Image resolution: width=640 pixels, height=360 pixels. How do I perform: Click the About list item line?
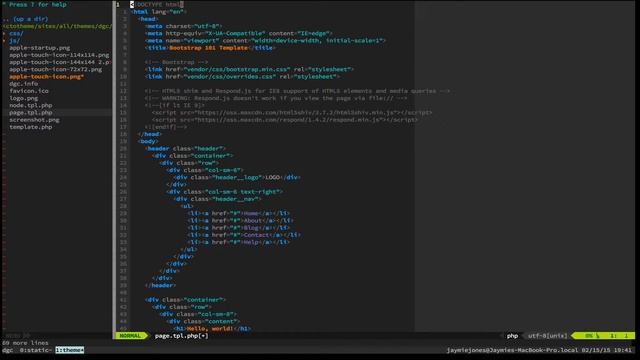click(240, 220)
